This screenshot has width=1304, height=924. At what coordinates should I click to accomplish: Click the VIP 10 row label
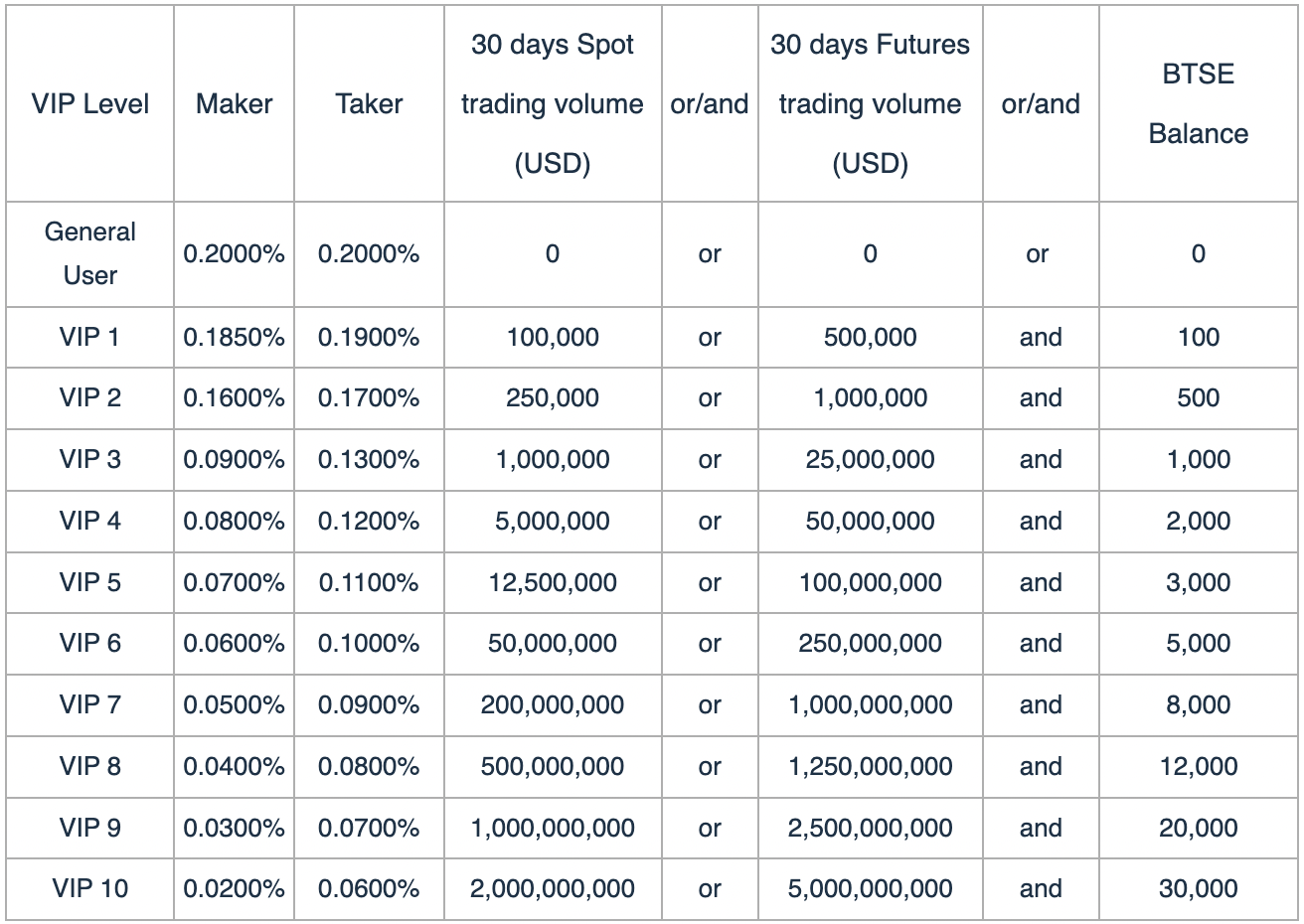89,888
